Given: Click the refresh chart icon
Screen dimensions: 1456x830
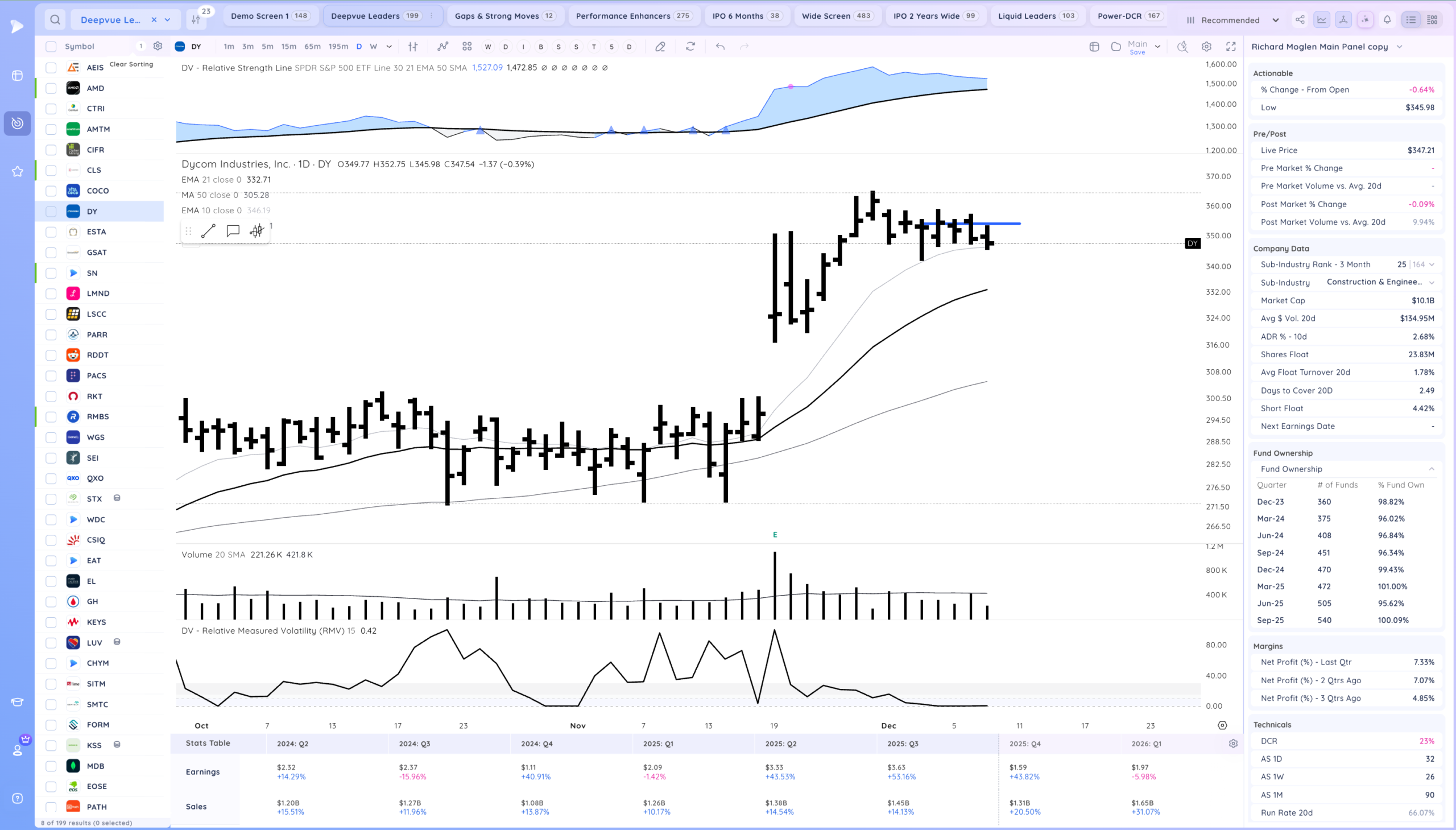Looking at the screenshot, I should pyautogui.click(x=690, y=47).
